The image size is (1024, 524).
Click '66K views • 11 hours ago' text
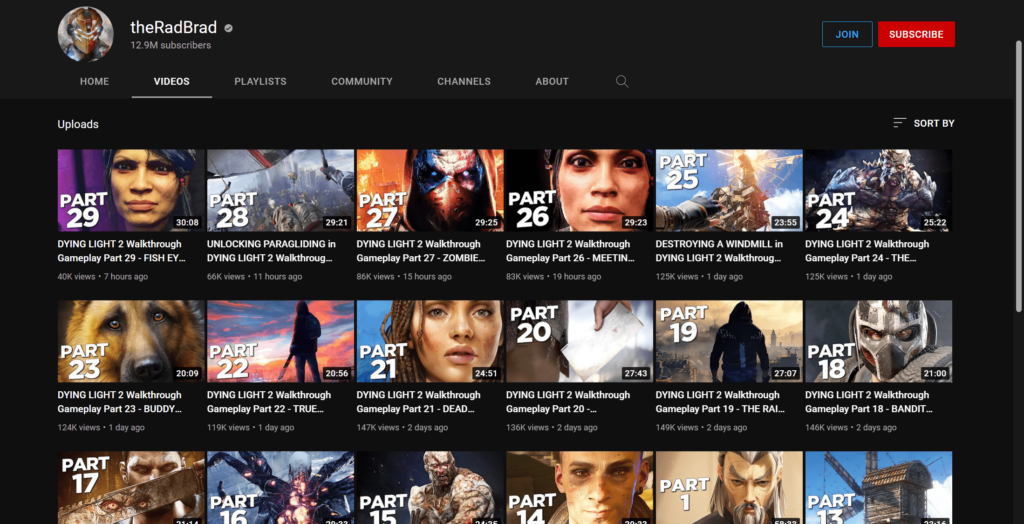tap(255, 276)
